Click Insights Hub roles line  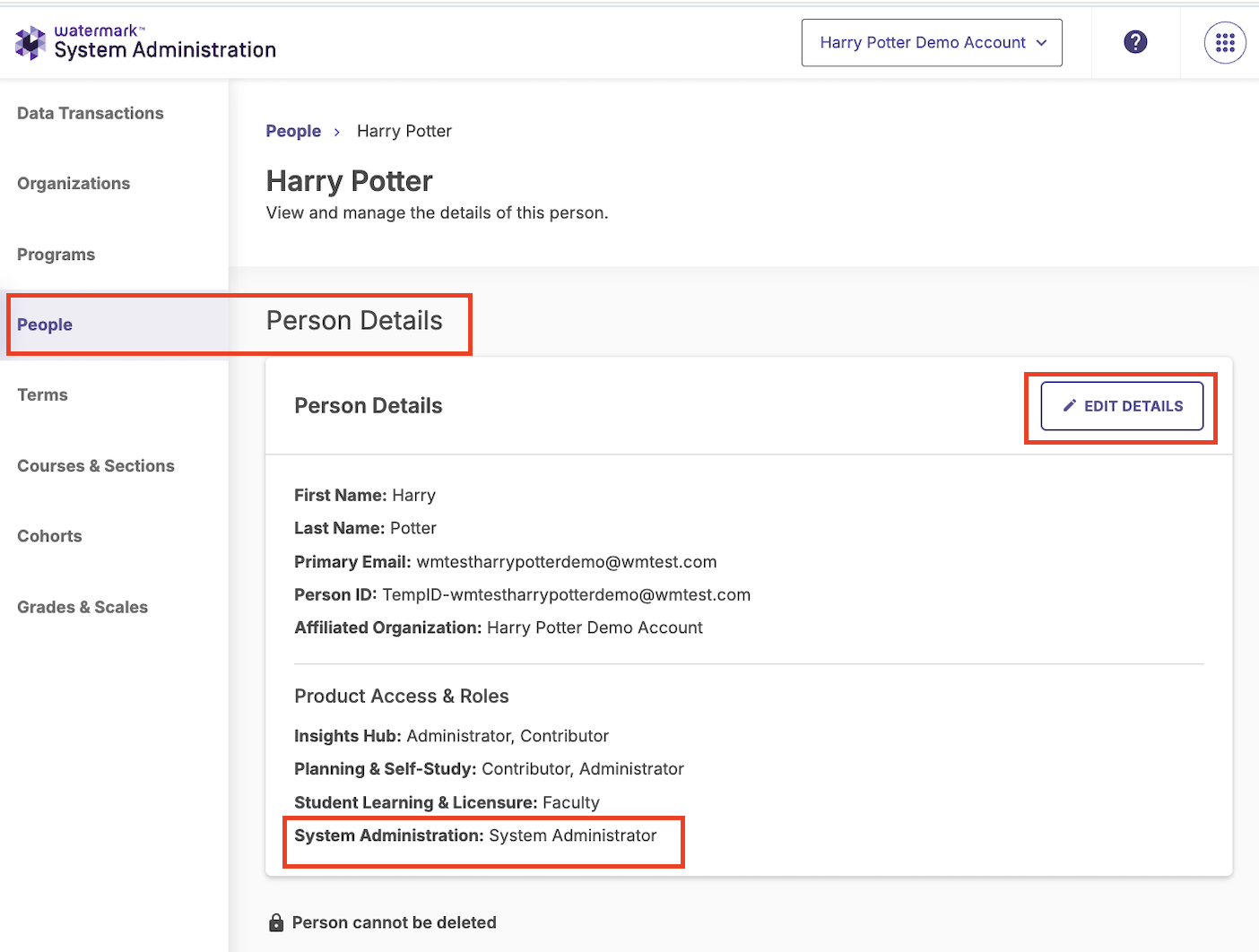tap(451, 736)
